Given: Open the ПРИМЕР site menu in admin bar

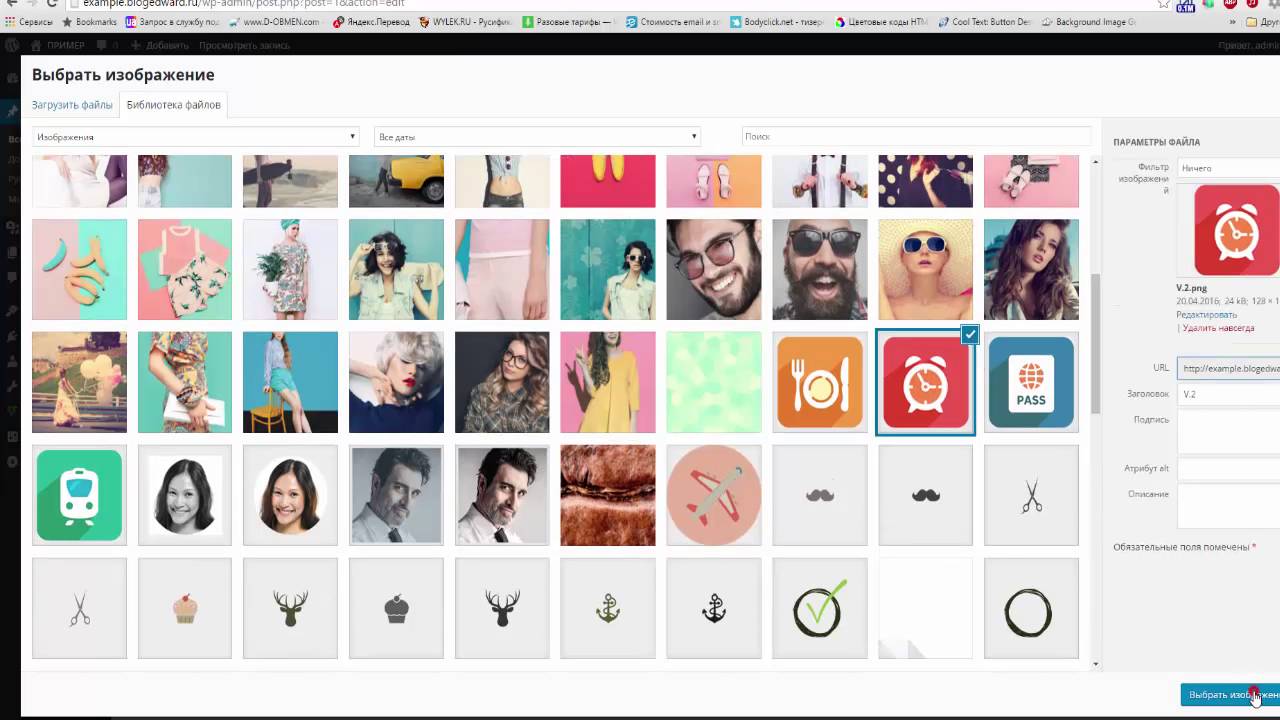Looking at the screenshot, I should coord(58,45).
